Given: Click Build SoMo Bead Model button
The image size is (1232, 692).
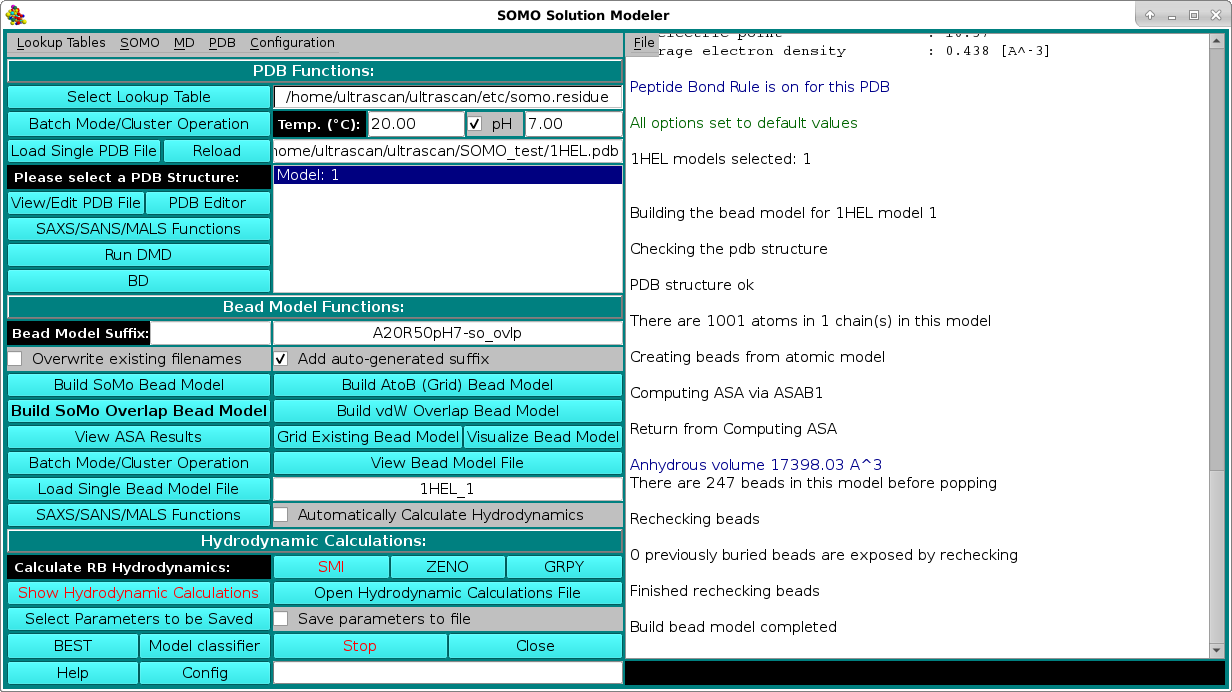Looking at the screenshot, I should [x=139, y=385].
